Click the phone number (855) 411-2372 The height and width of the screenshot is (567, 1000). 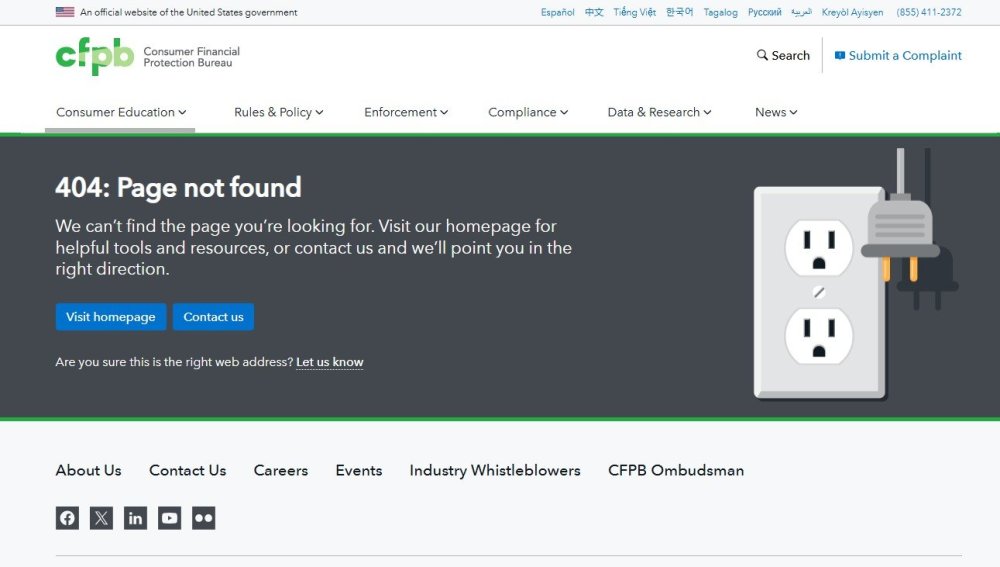[929, 12]
